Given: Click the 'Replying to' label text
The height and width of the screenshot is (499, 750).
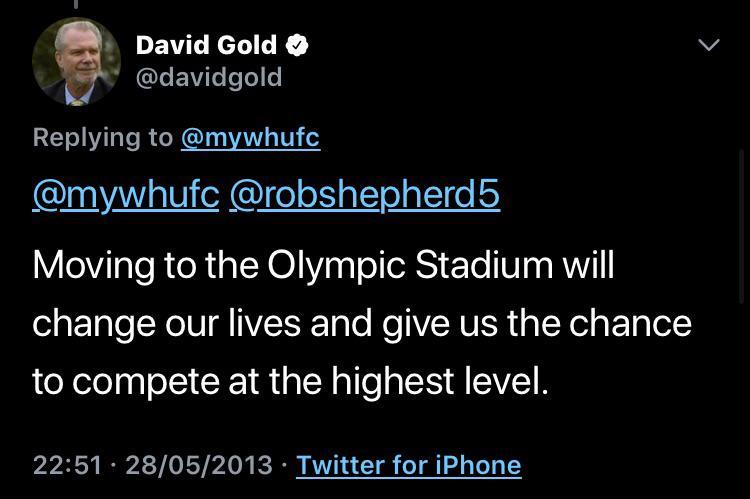Looking at the screenshot, I should [x=103, y=137].
